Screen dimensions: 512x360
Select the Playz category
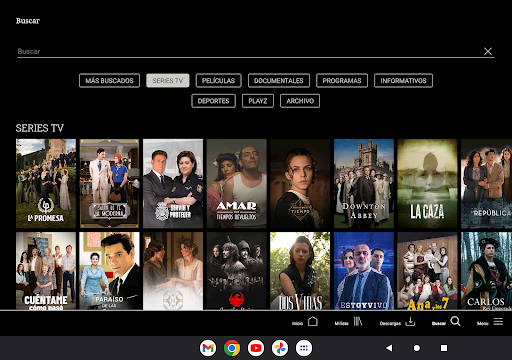click(258, 101)
